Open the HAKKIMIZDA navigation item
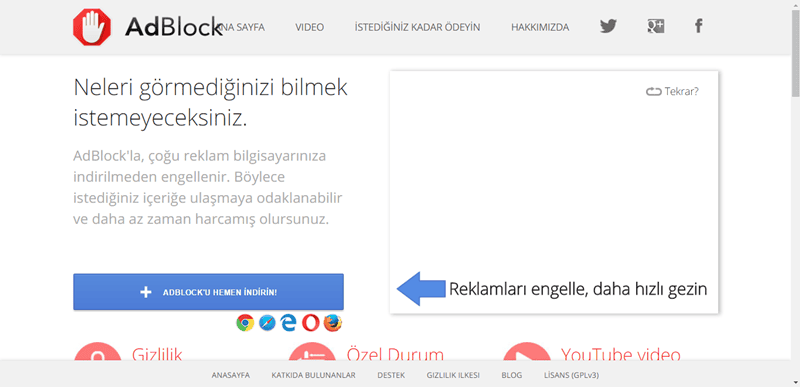Viewport: 800px width, 387px height. click(x=540, y=28)
